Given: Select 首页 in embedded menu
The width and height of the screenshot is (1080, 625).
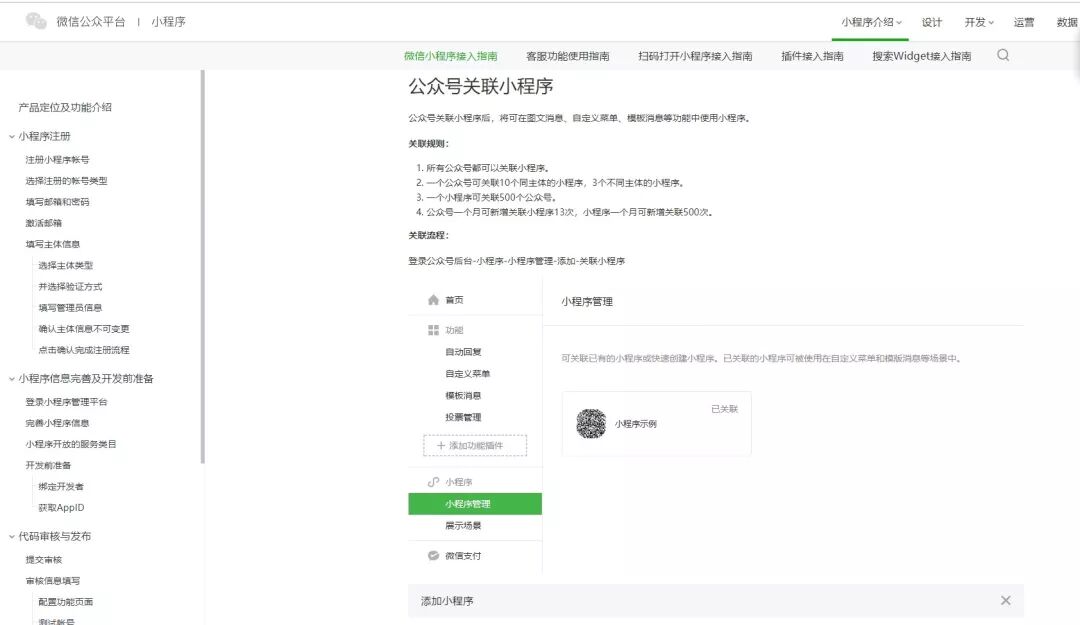Looking at the screenshot, I should point(455,300).
